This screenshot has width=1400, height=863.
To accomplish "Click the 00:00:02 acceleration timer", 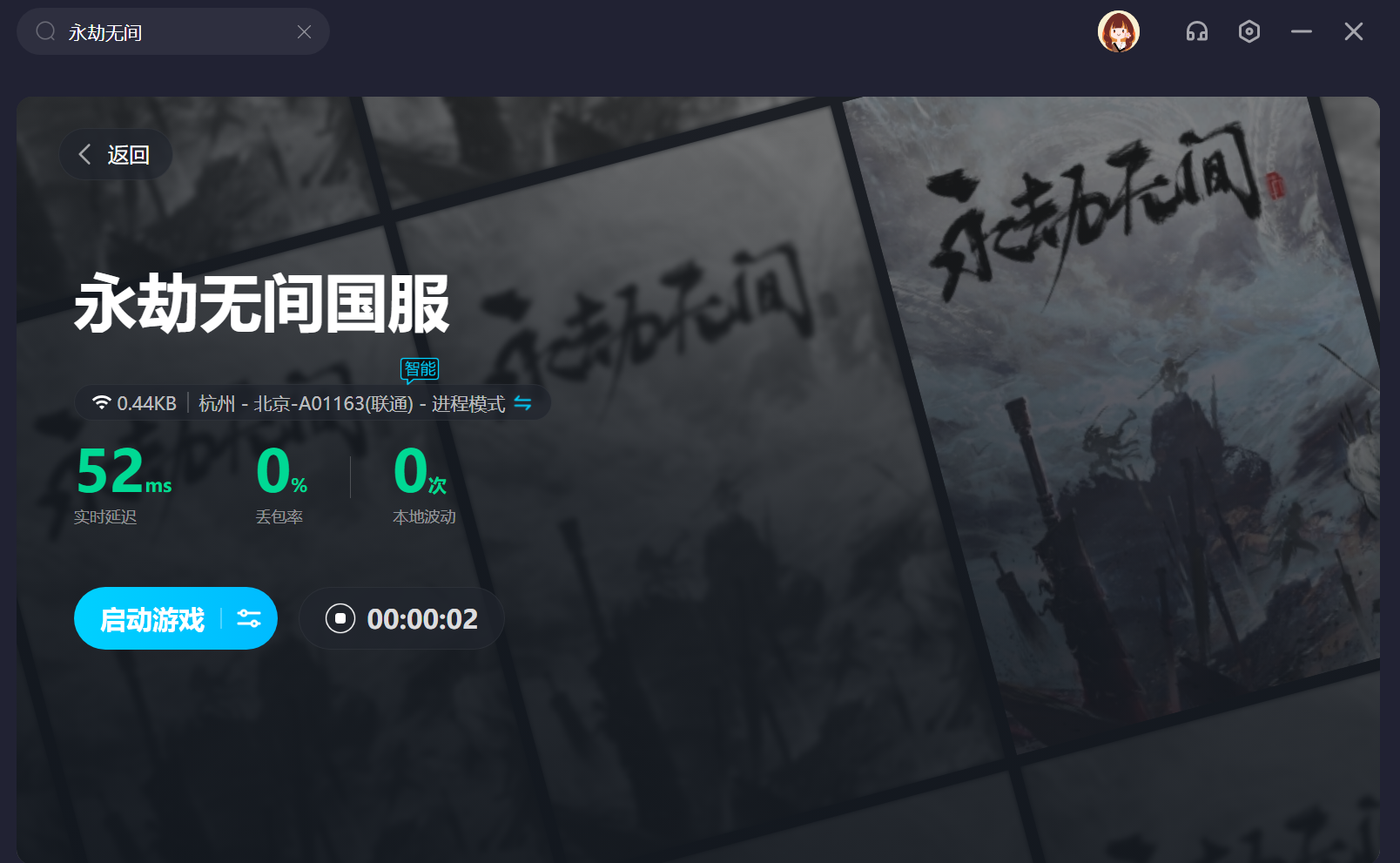I will click(422, 619).
